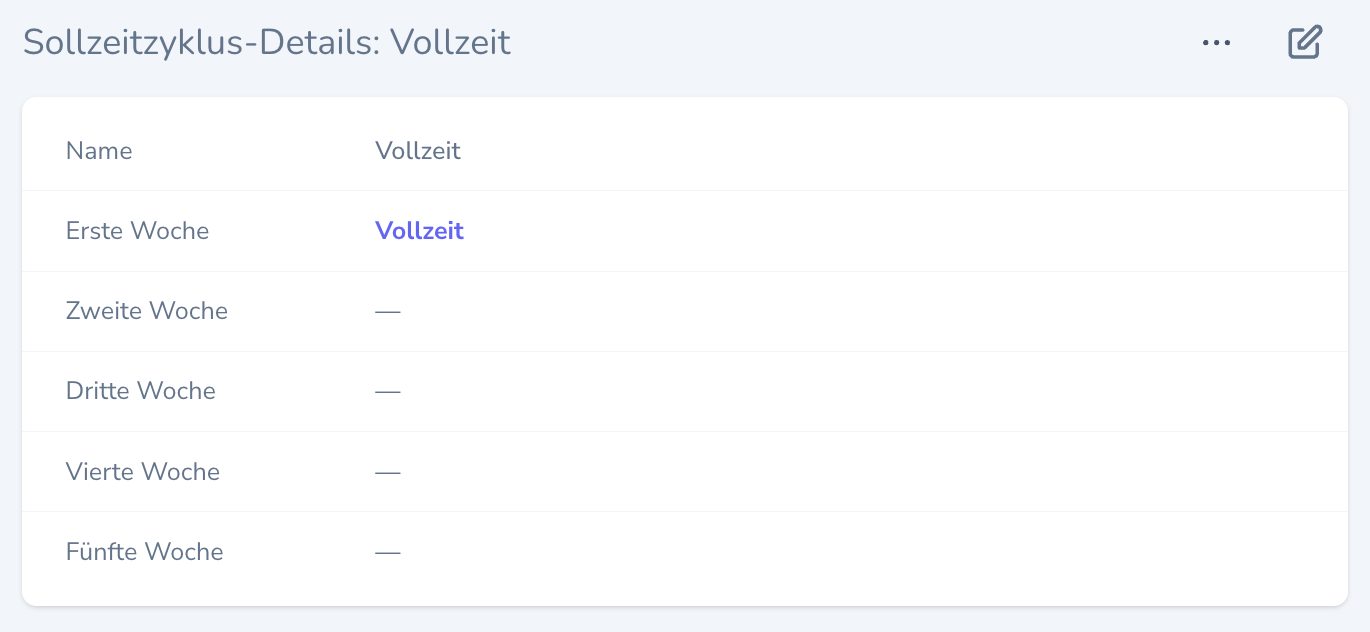Screen dimensions: 1370x632
Task: Select the Dritte Woche label
Action: 140,391
